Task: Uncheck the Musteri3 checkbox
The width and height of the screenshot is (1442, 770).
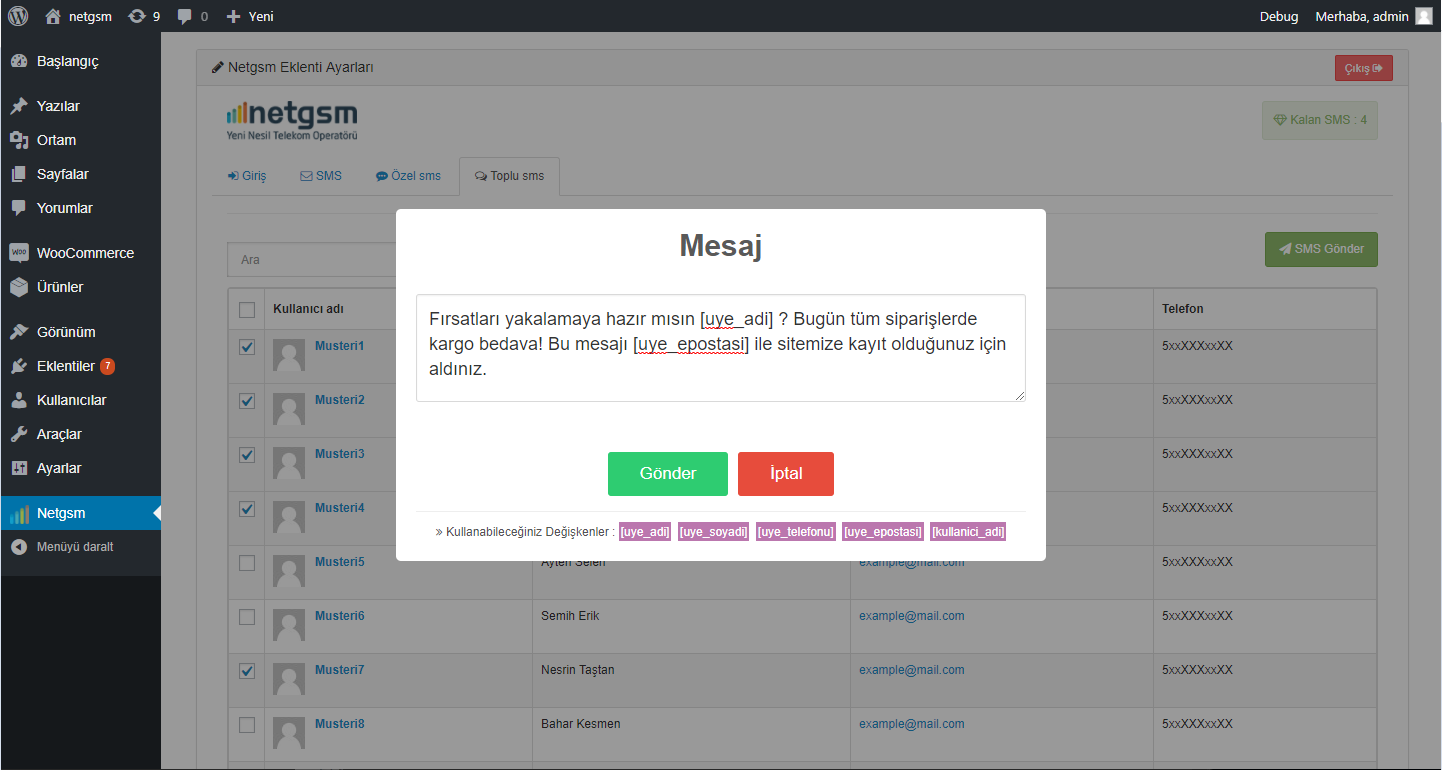Action: [x=247, y=455]
